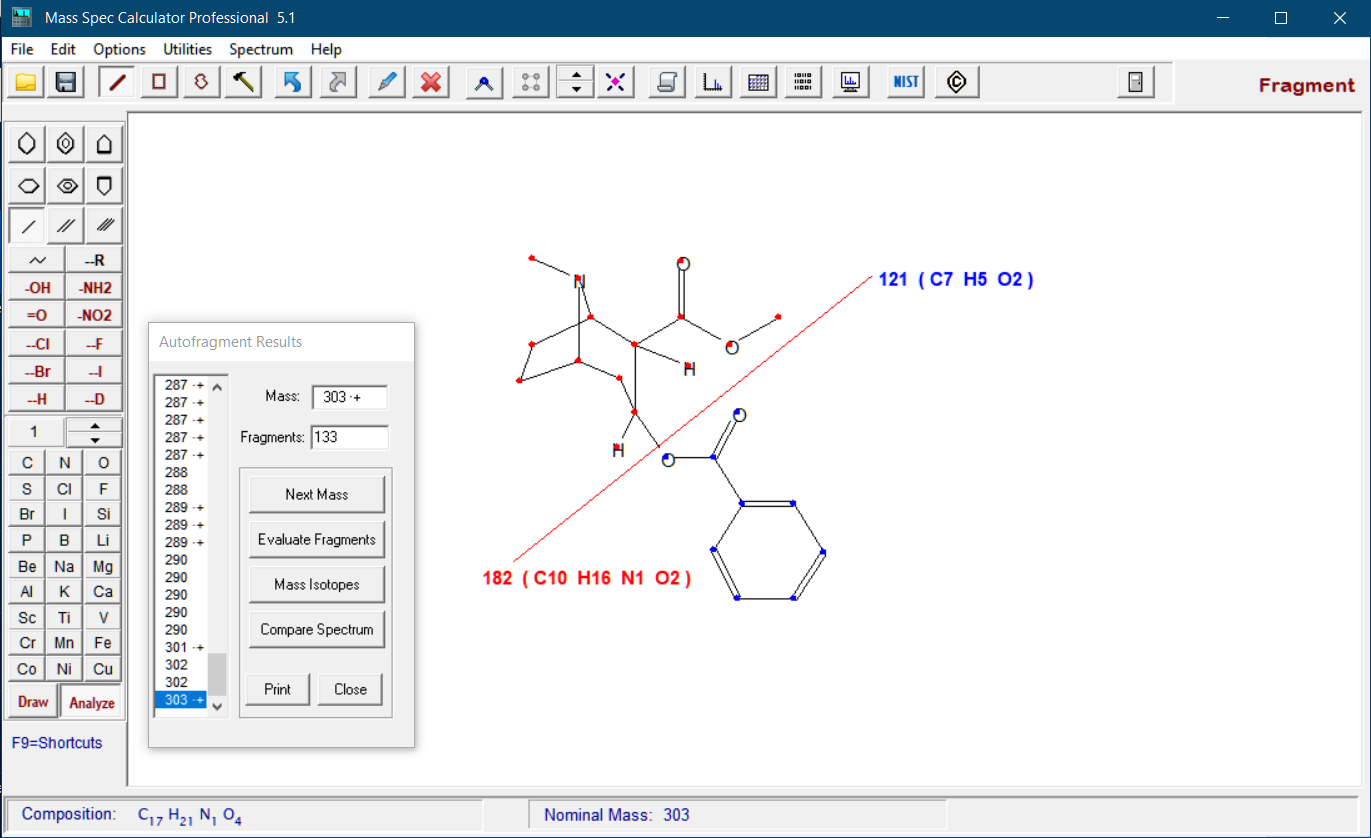The width and height of the screenshot is (1371, 838).
Task: Select the sulfur S element button
Action: click(27, 489)
